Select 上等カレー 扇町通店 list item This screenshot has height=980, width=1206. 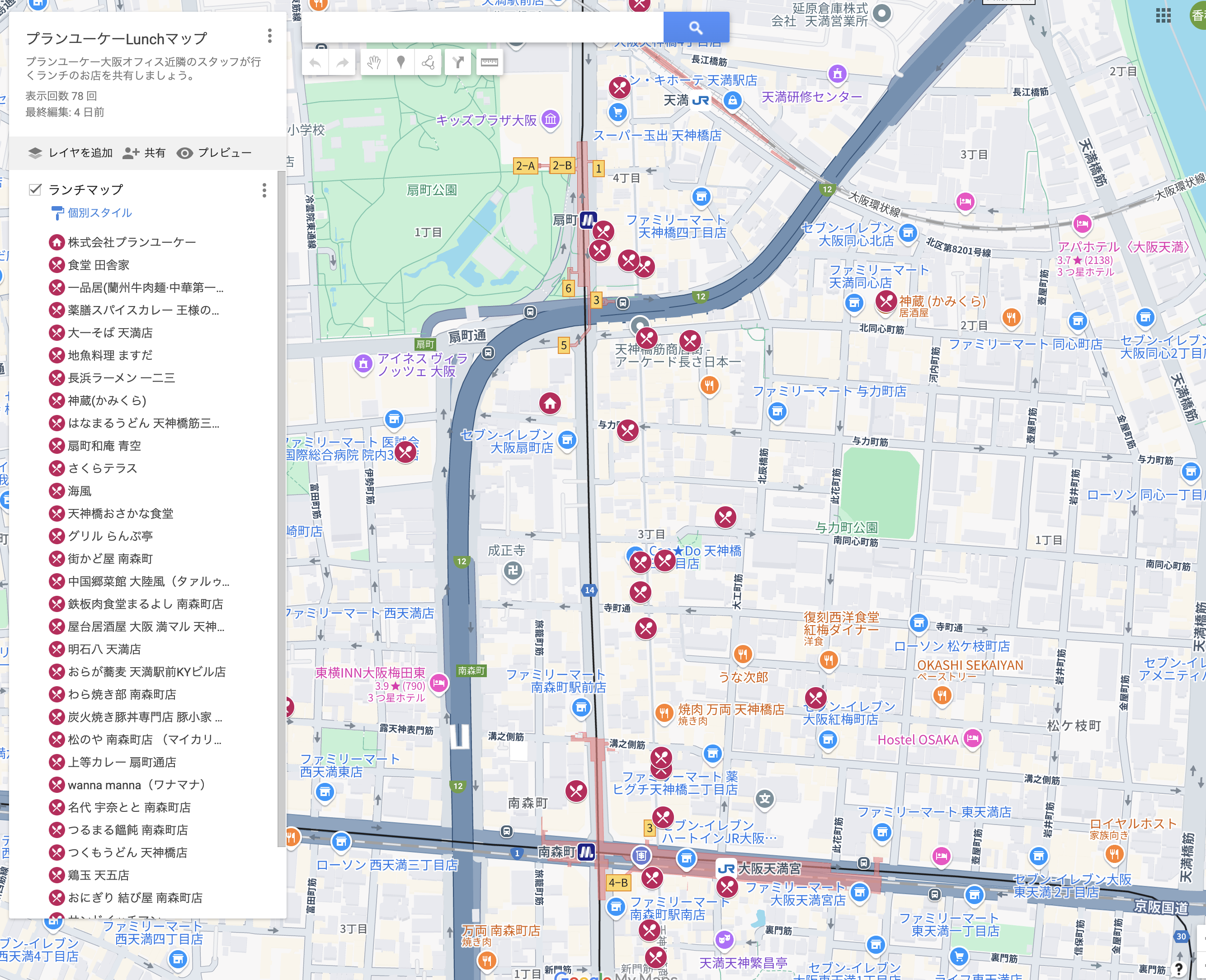tap(122, 762)
